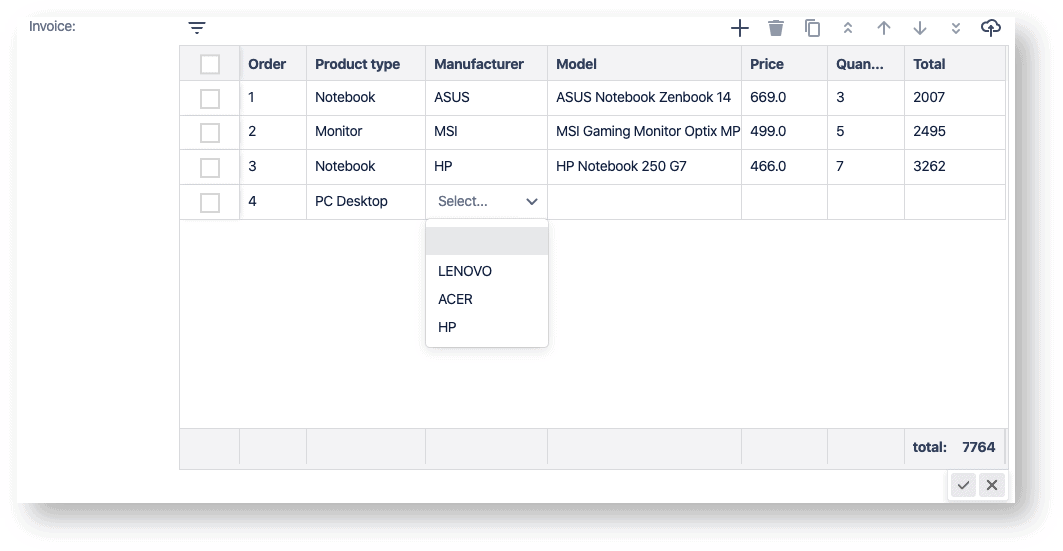Click the total cell 3262
The image size is (1063, 551).
point(955,166)
